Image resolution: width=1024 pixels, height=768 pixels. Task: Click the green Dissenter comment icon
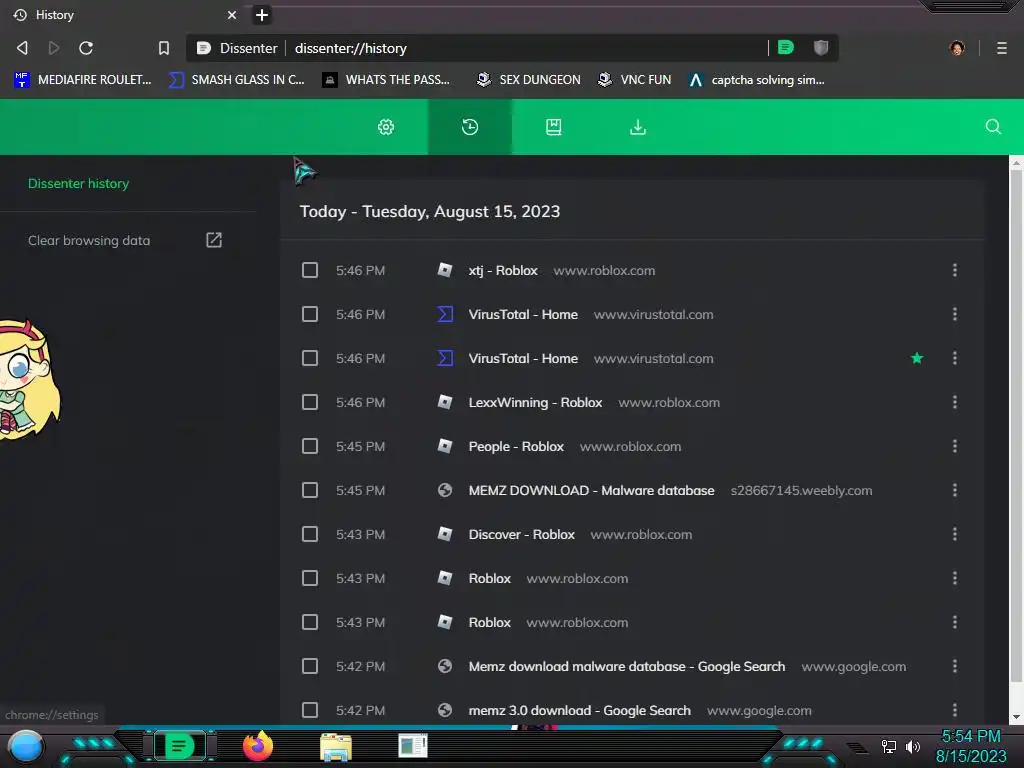click(786, 47)
